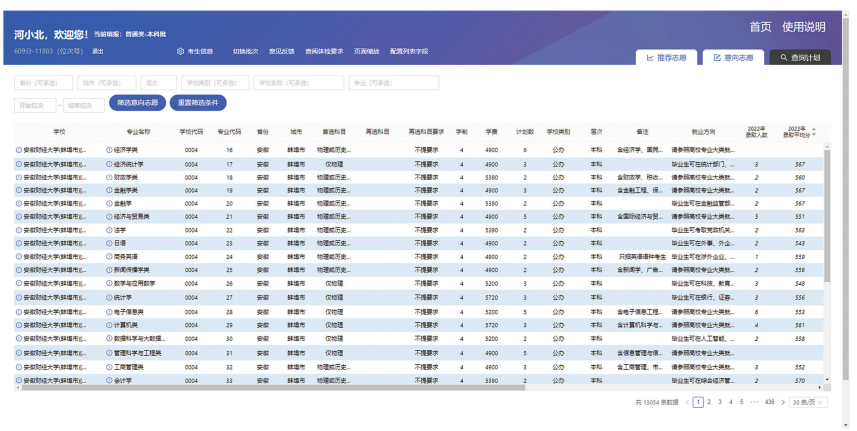Open 首页 in the top navigation
The image size is (857, 431).
pyautogui.click(x=760, y=27)
